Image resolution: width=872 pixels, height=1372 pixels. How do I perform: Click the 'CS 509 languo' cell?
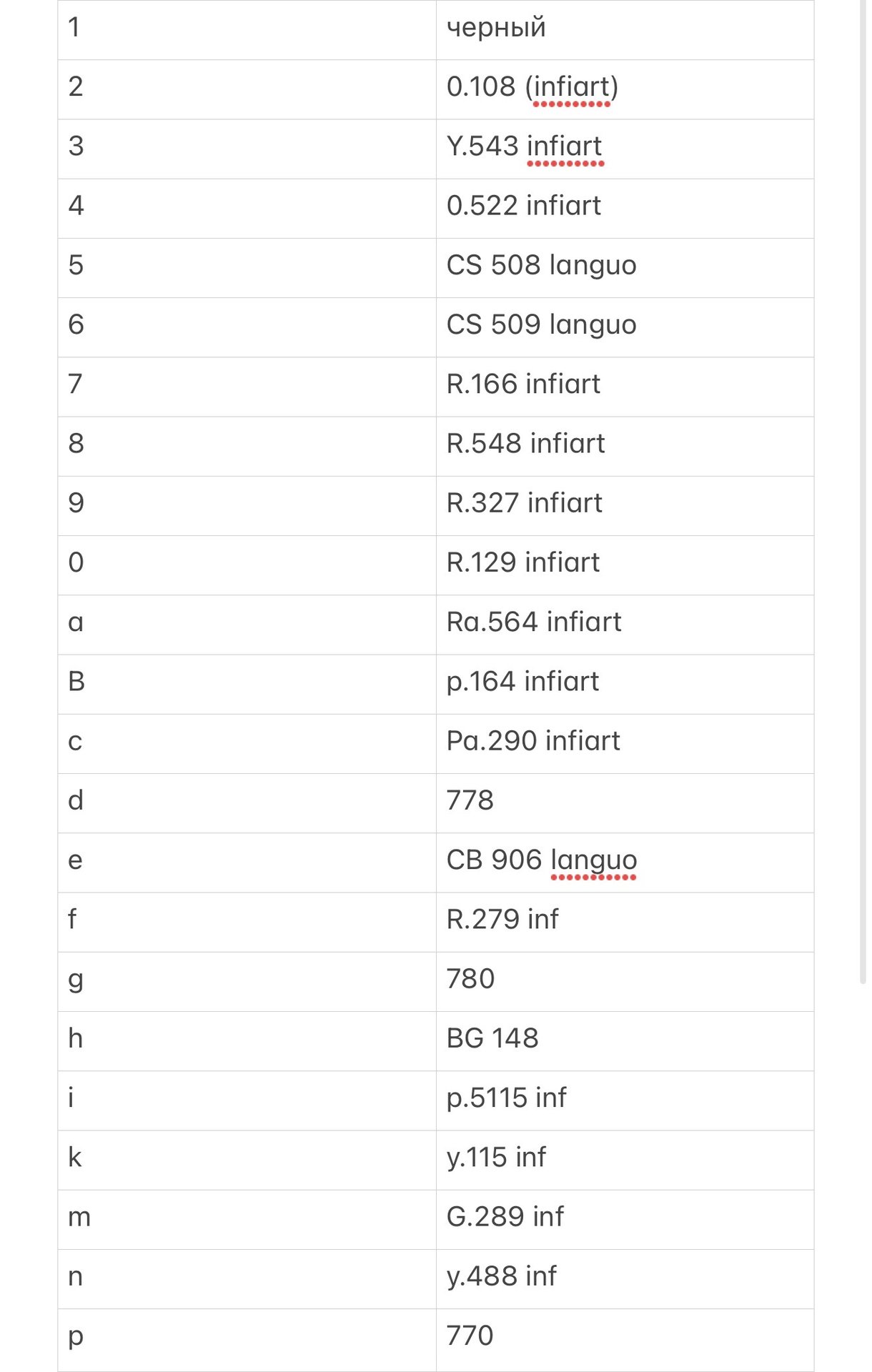point(625,327)
